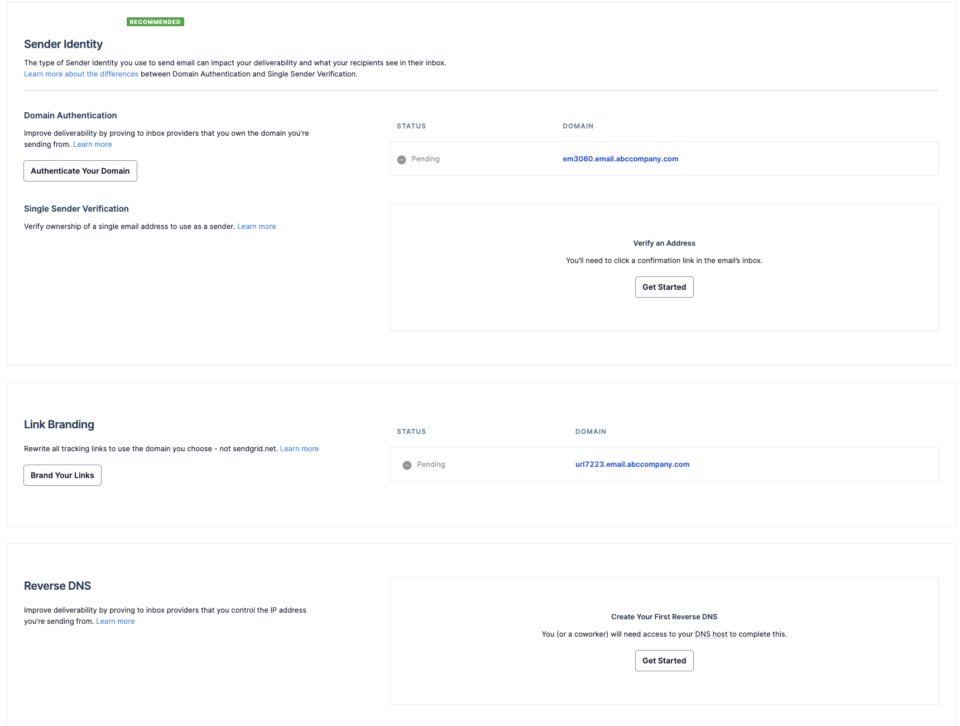Screen dimensions: 960x726
Task: Click the green Recommended badge
Action: [x=156, y=21]
